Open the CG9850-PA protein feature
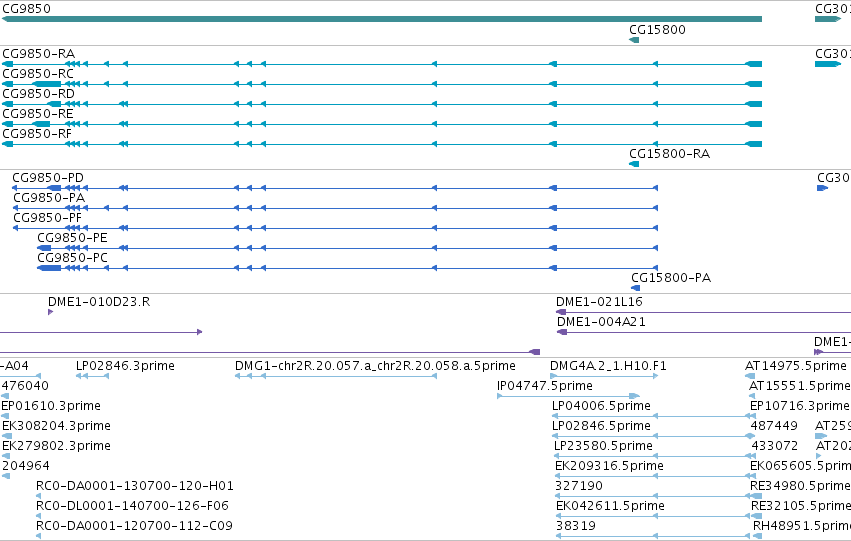This screenshot has height=541, width=851. pos(49,198)
